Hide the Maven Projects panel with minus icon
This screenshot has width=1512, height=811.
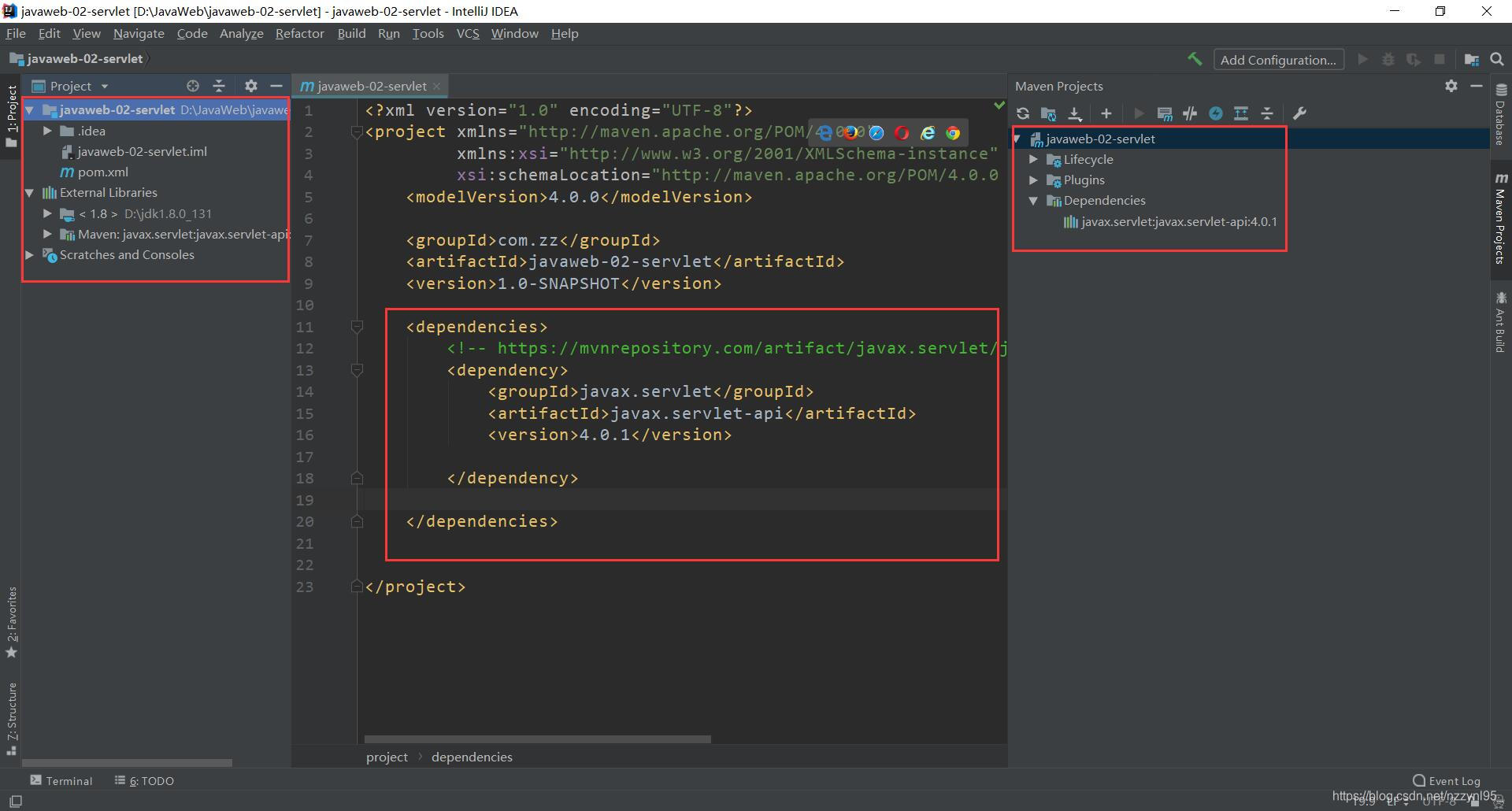1477,86
